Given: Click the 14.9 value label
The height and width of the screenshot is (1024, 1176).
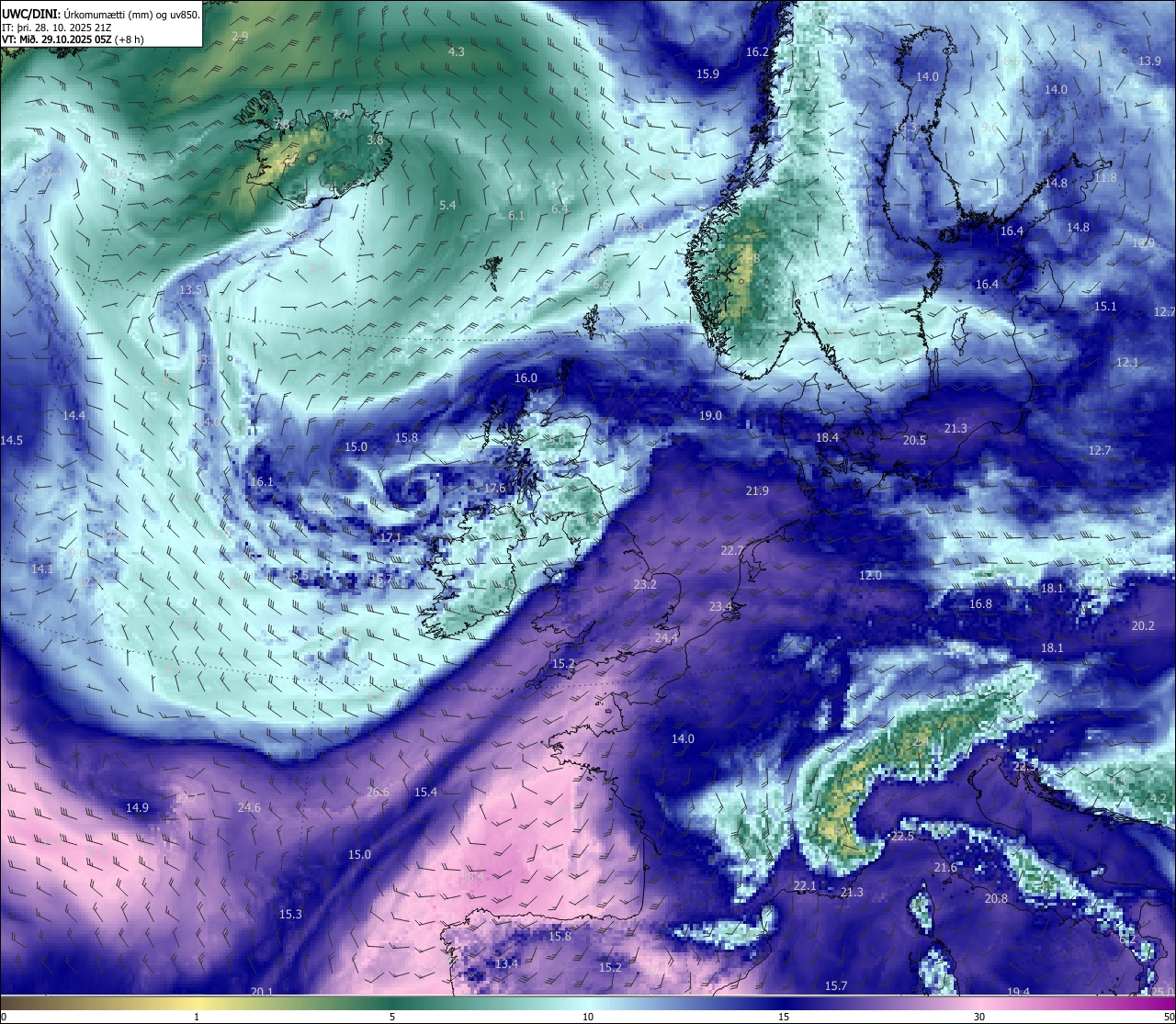Looking at the screenshot, I should coord(137,807).
